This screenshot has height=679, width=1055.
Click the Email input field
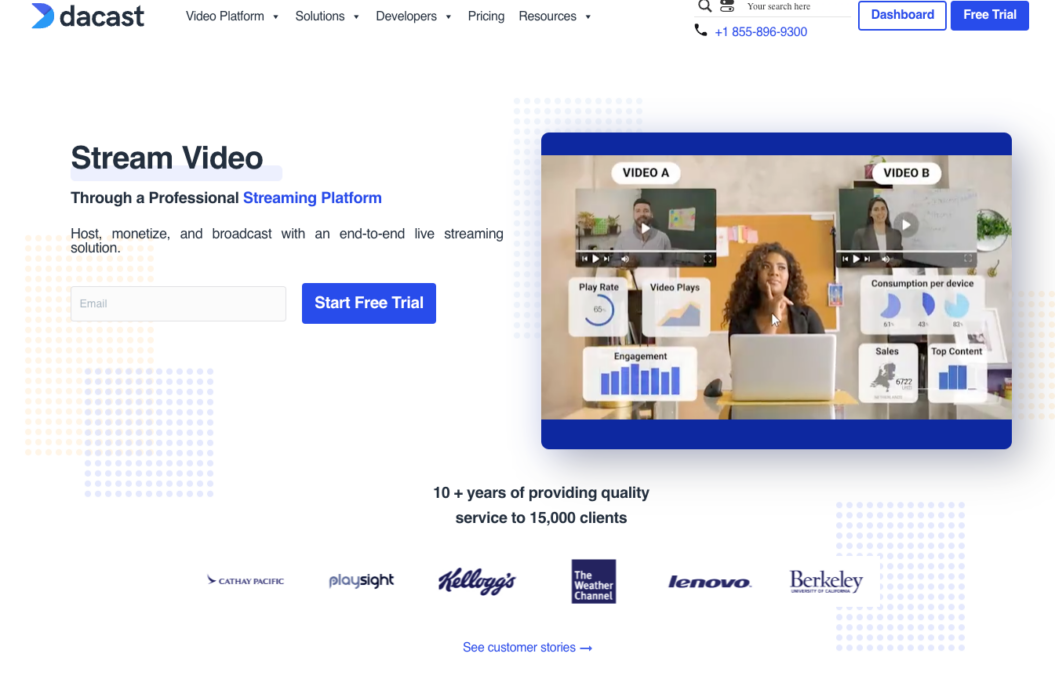click(x=177, y=303)
